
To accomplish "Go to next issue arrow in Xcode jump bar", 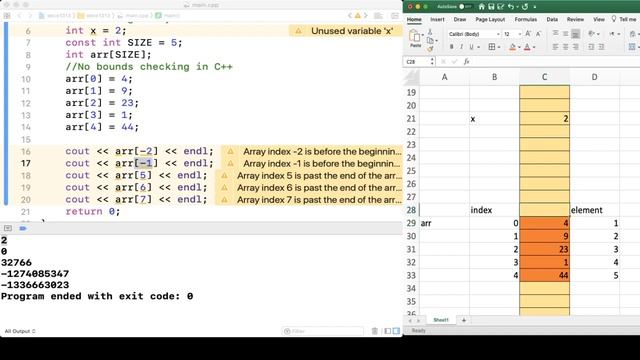I will (x=366, y=16).
